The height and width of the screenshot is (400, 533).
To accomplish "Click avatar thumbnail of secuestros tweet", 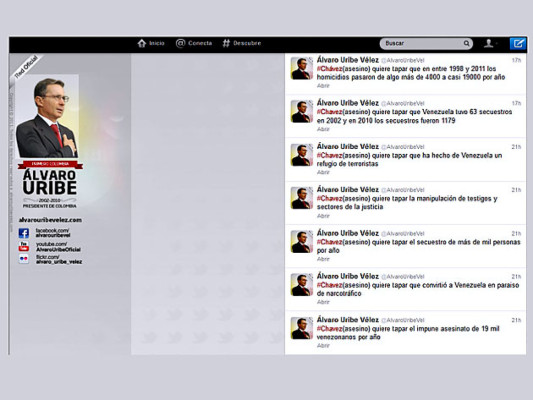I will pos(302,111).
